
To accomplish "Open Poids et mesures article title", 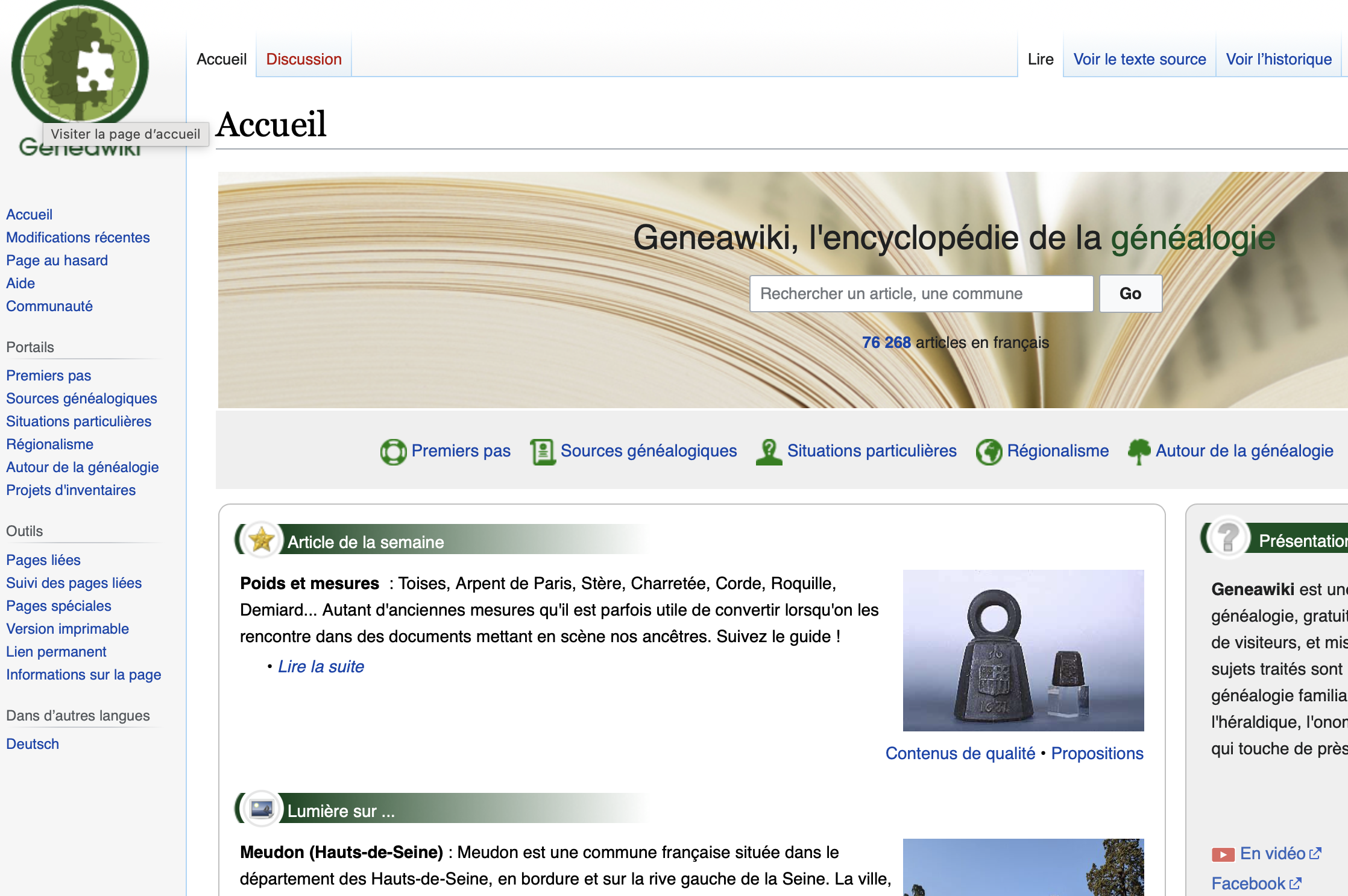I will 309,584.
